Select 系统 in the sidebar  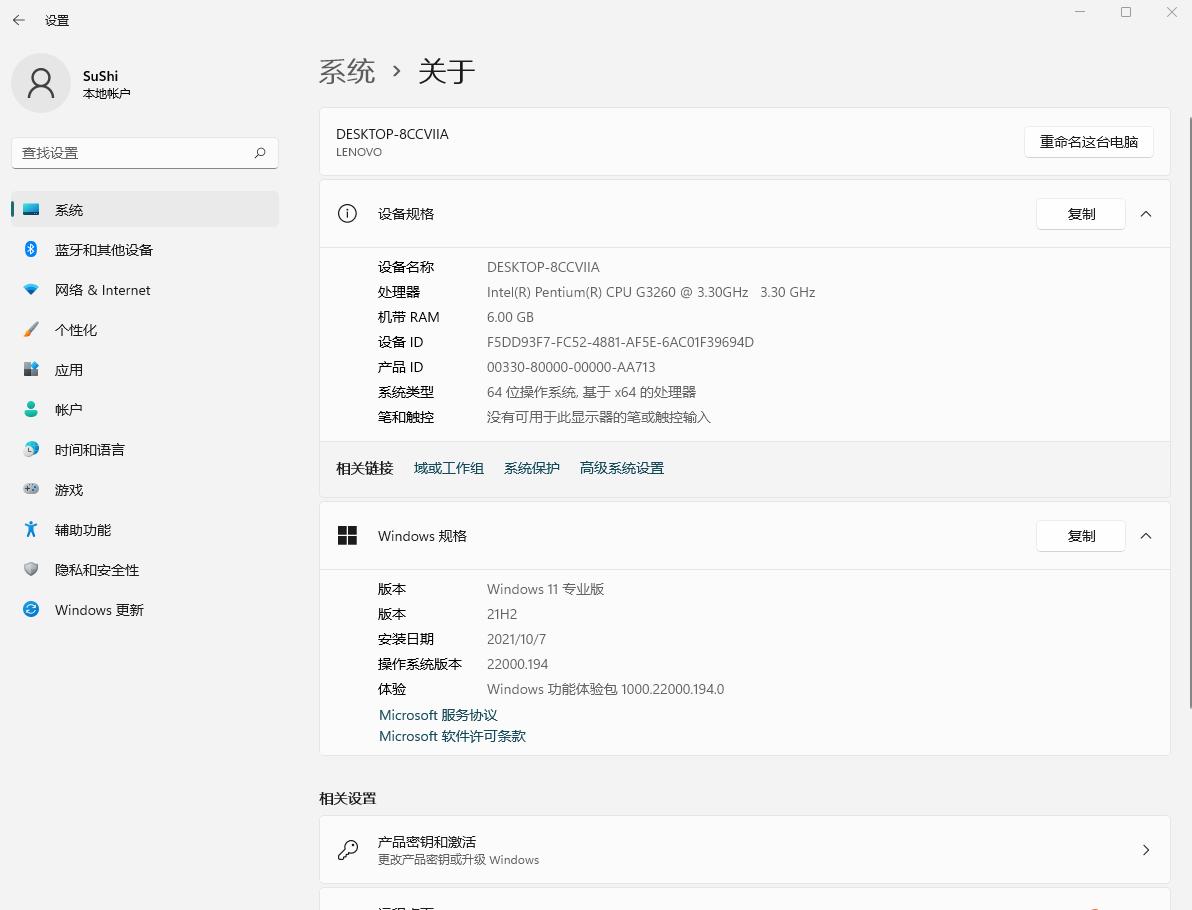(x=69, y=209)
